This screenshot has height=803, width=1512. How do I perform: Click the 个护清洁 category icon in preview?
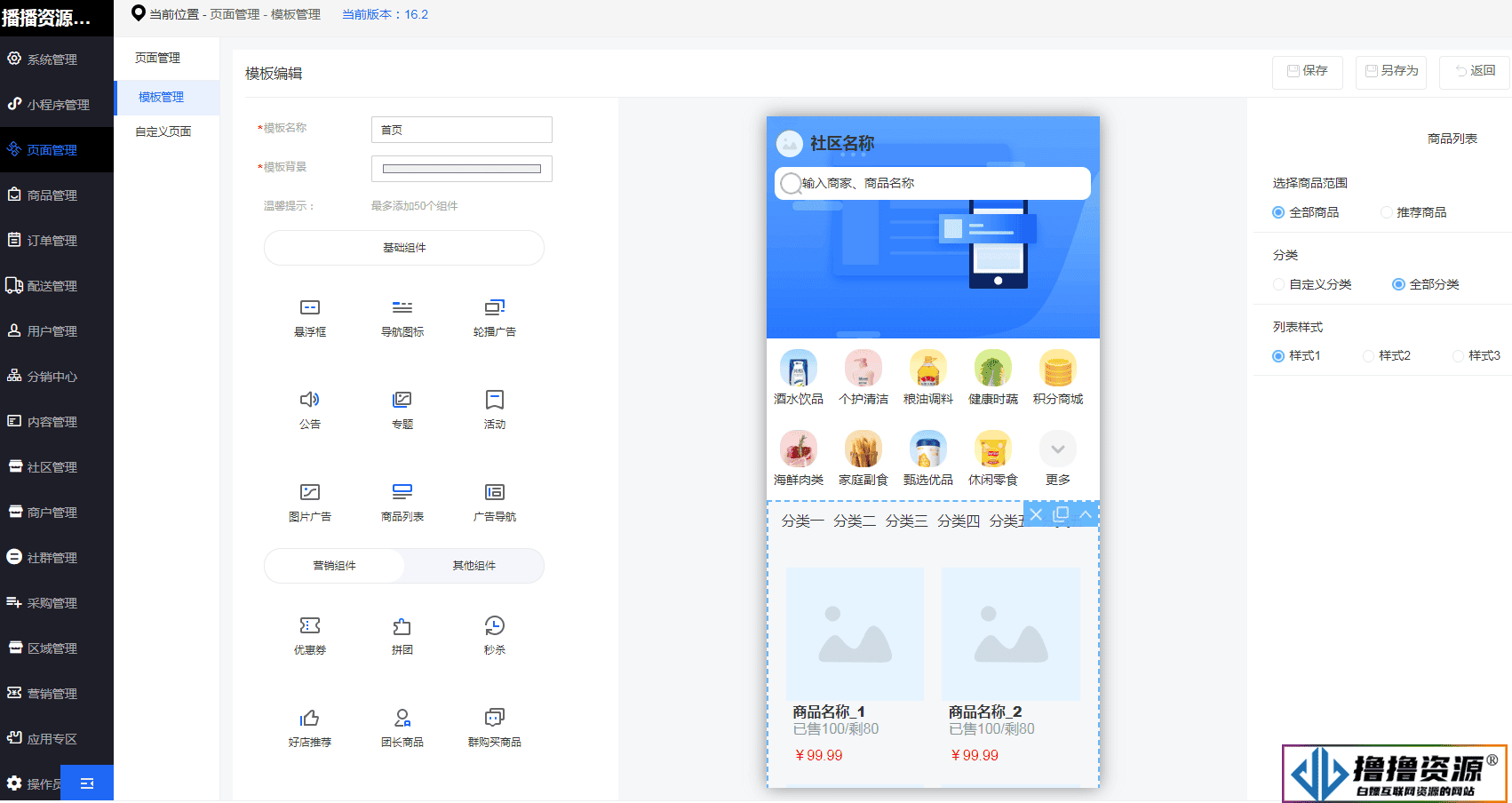[863, 368]
